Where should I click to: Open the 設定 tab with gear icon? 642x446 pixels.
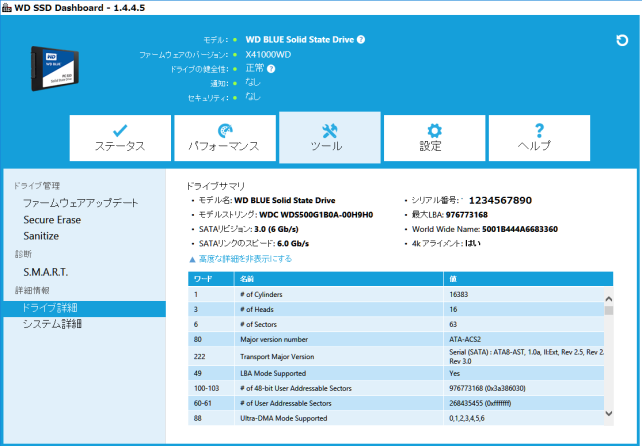pyautogui.click(x=434, y=138)
